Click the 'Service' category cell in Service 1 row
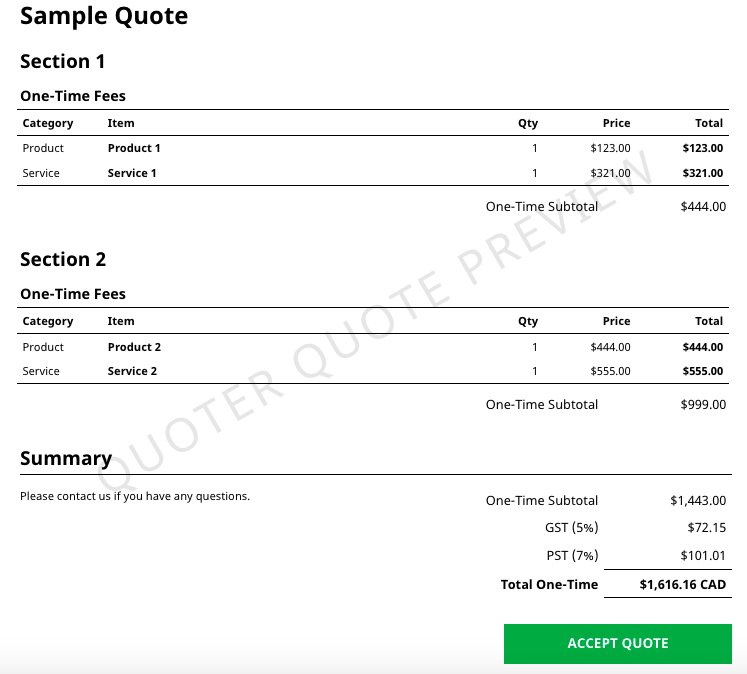This screenshot has width=747, height=674. (x=41, y=173)
